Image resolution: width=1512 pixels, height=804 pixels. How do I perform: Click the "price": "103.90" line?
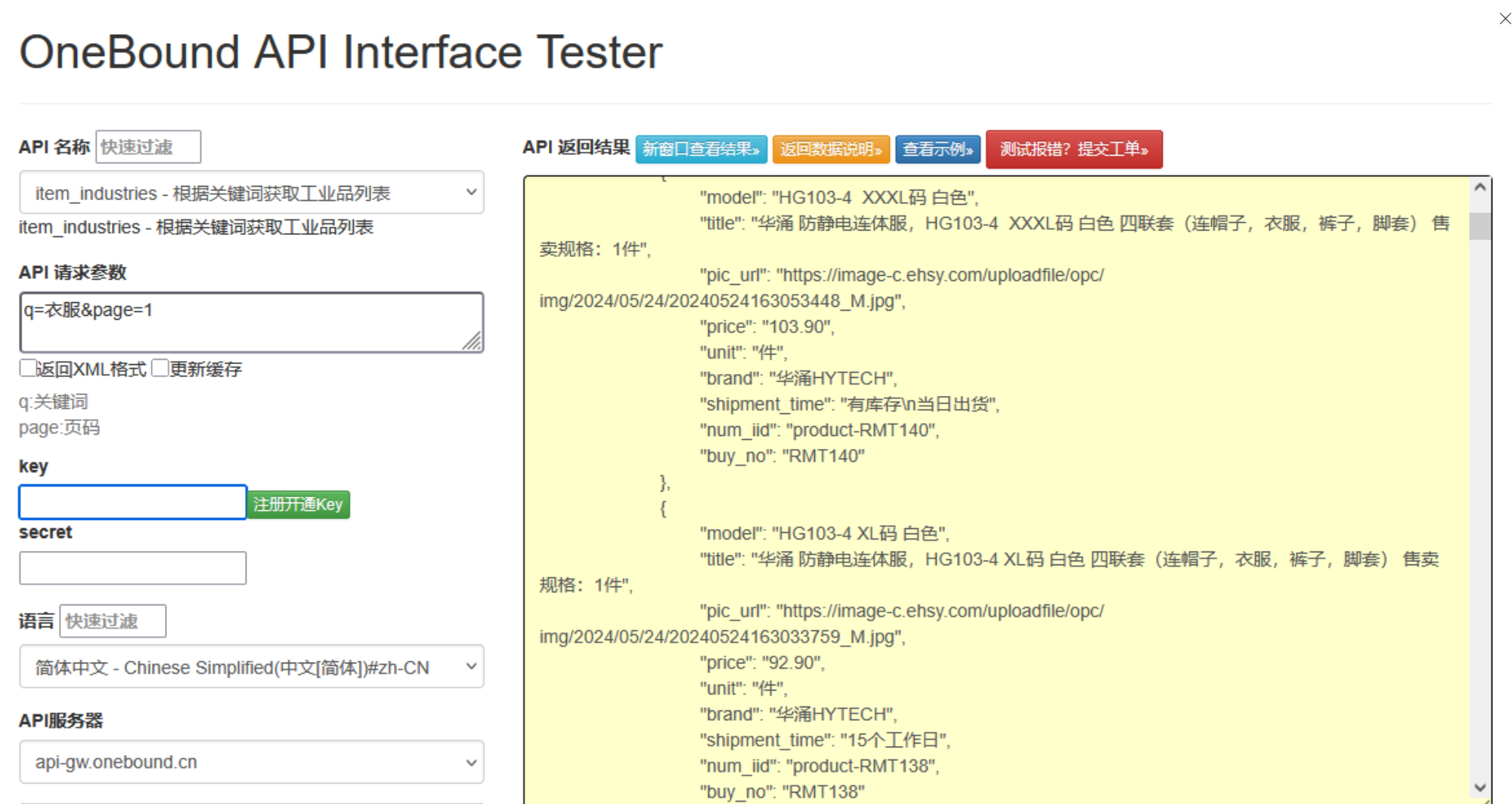coord(767,326)
